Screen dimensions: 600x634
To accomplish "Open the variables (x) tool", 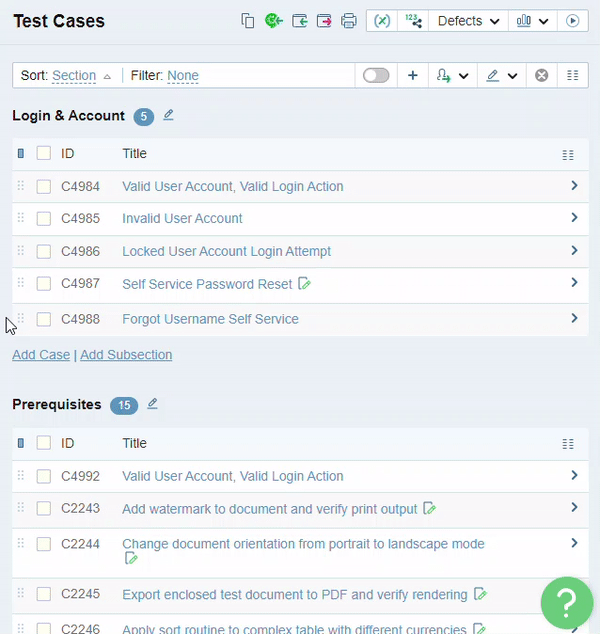I will click(382, 21).
